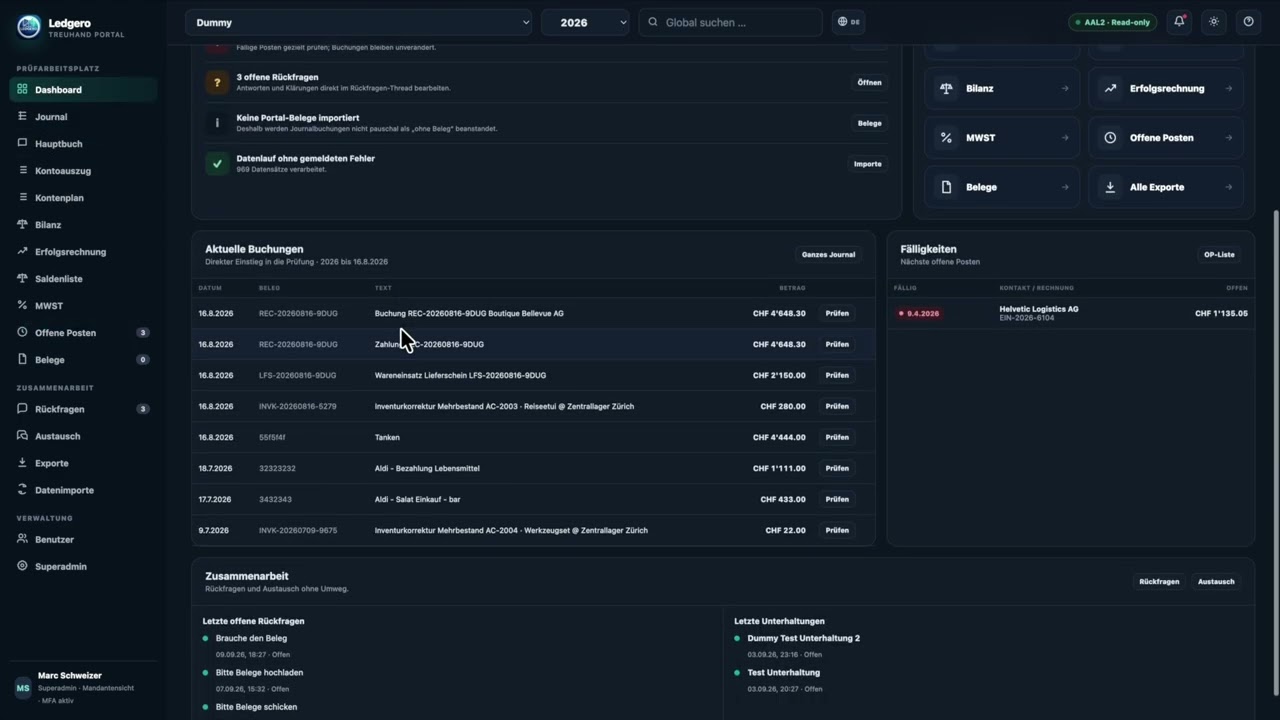Click Prüfen for the Tanken booking
The height and width of the screenshot is (720, 1280).
(x=837, y=437)
